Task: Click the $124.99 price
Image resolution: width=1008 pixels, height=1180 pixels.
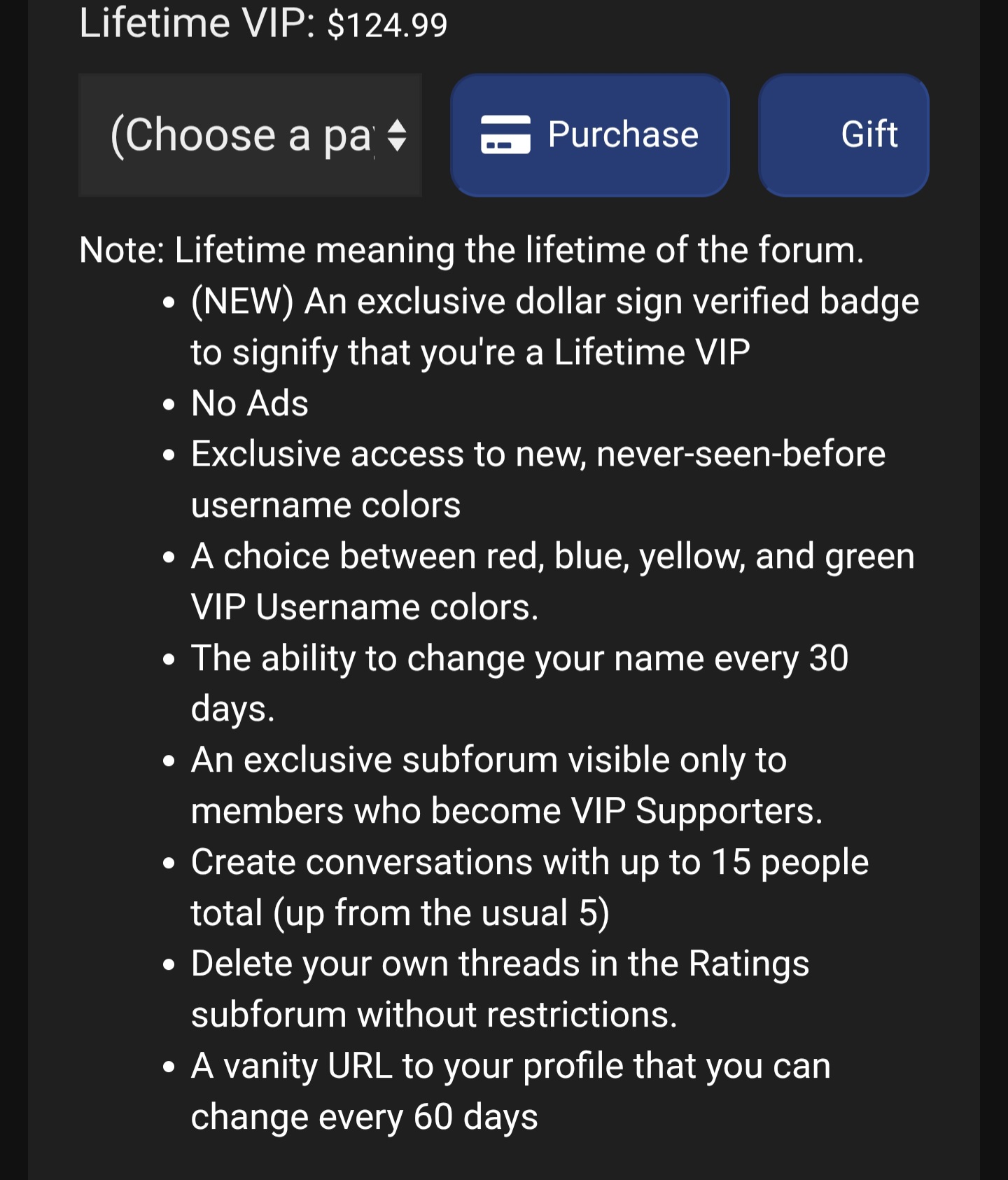Action: coord(387,25)
